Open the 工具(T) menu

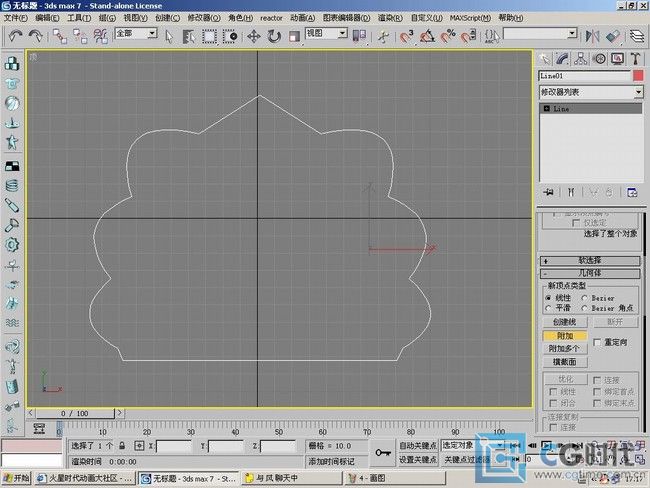pyautogui.click(x=79, y=18)
